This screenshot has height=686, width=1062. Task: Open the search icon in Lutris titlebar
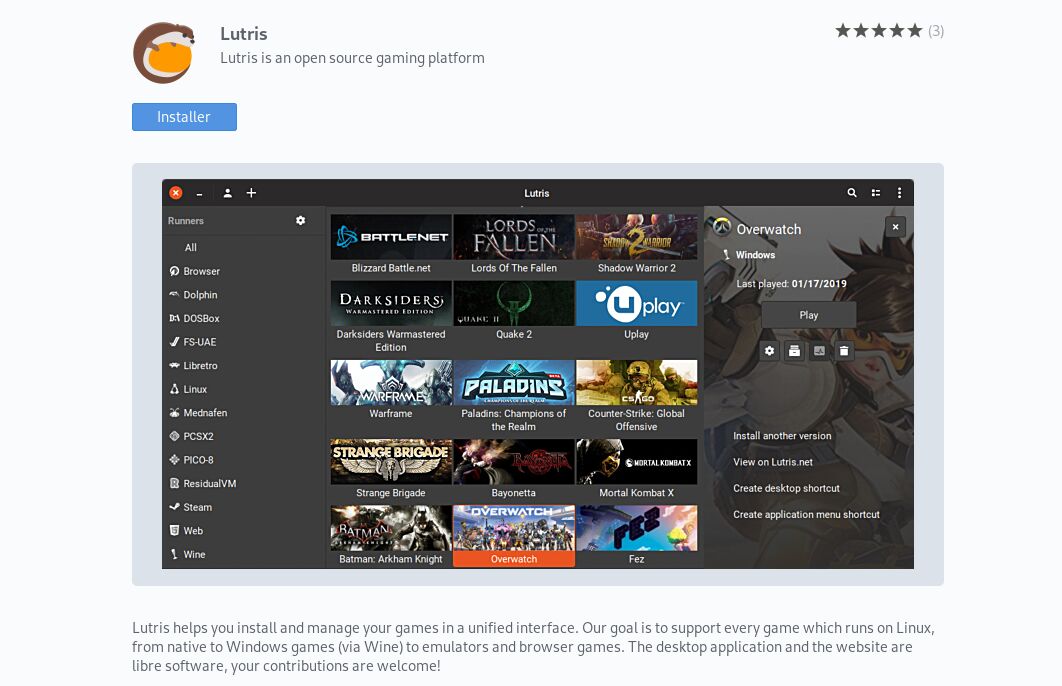point(852,193)
